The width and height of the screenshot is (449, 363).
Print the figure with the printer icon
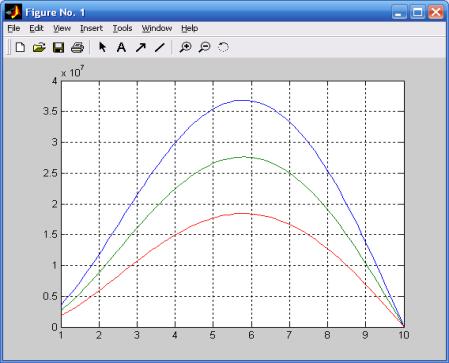click(77, 47)
